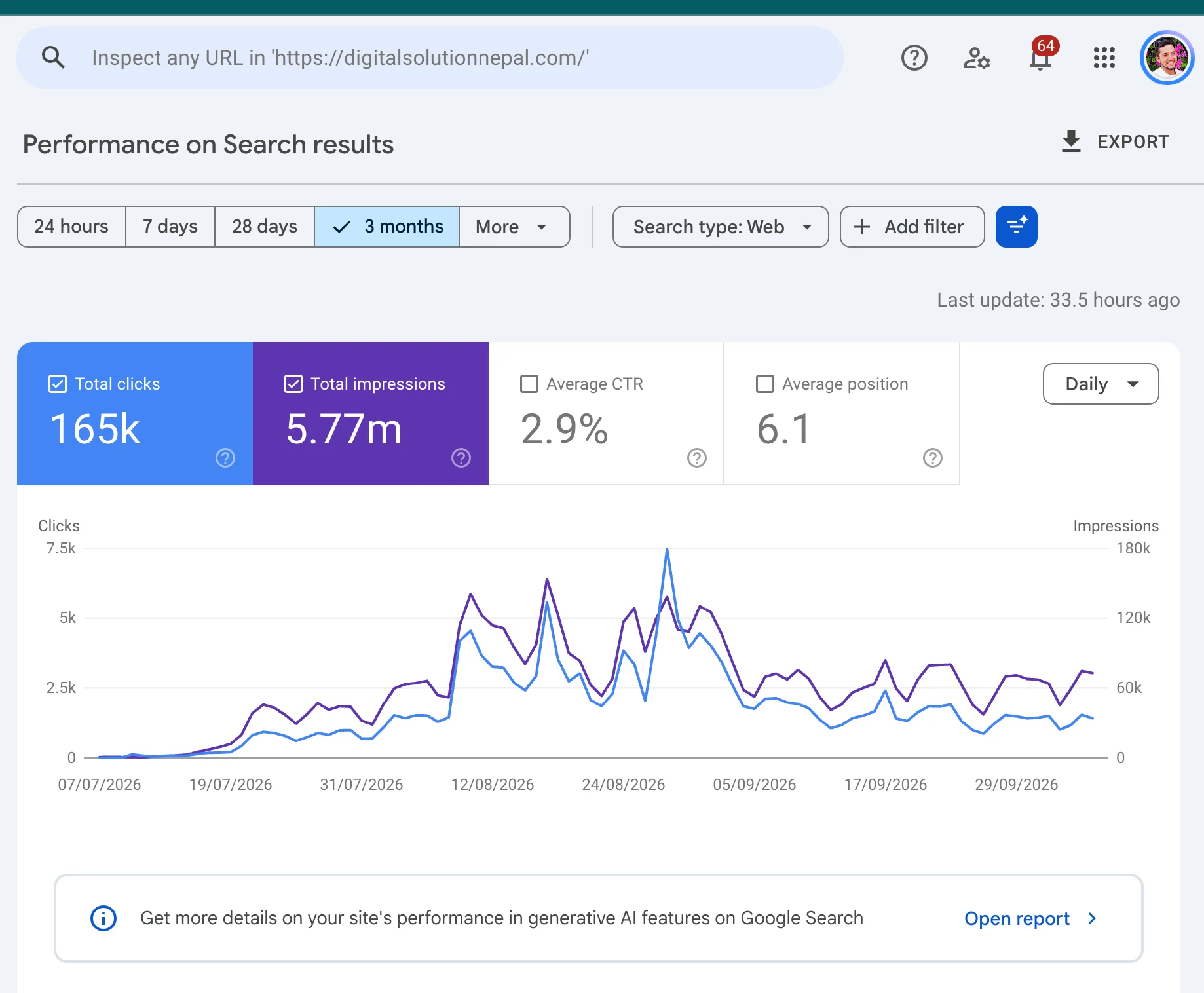
Task: Enable the Average CTR checkbox
Action: [x=529, y=384]
